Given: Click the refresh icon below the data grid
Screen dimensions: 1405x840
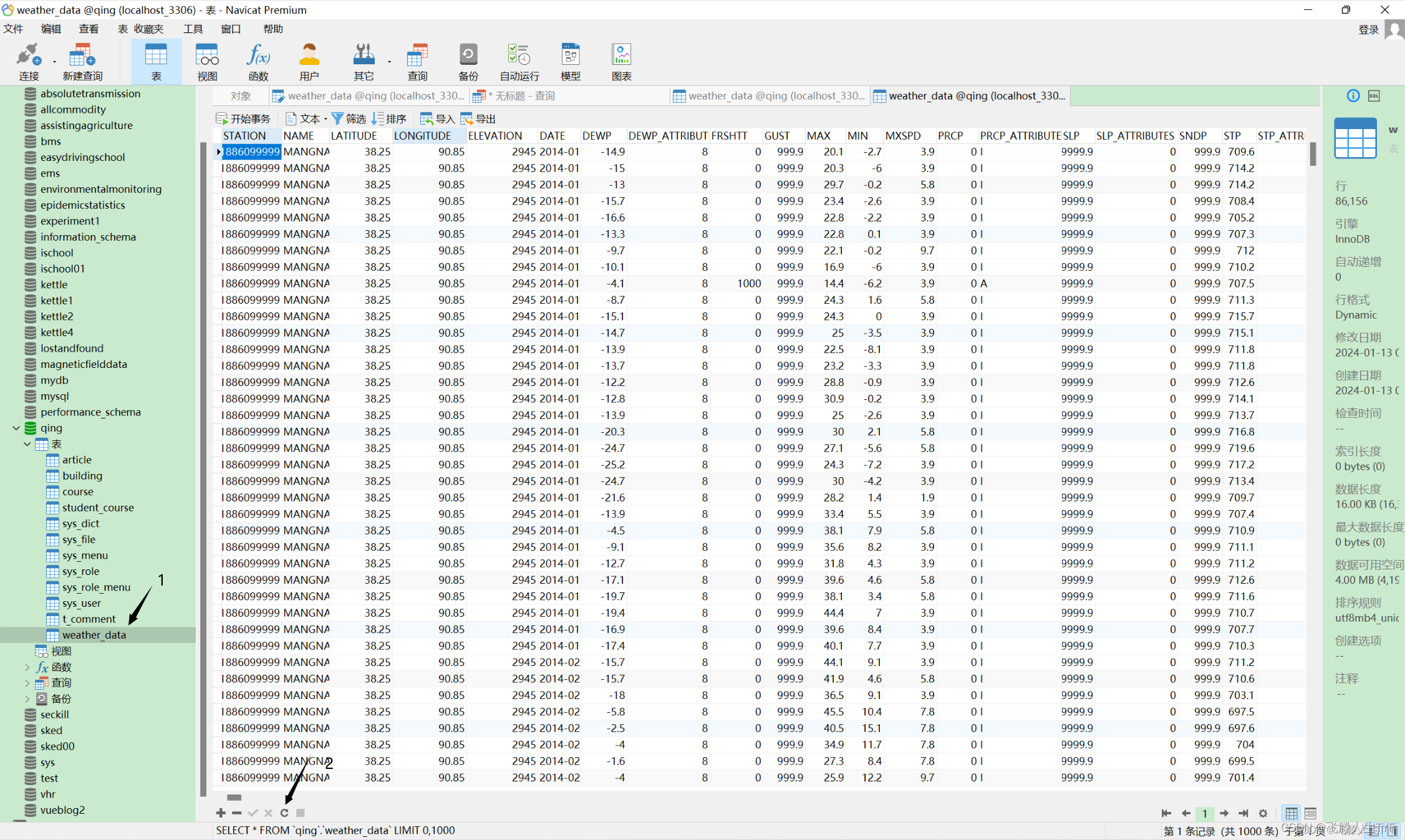Looking at the screenshot, I should pyautogui.click(x=284, y=813).
